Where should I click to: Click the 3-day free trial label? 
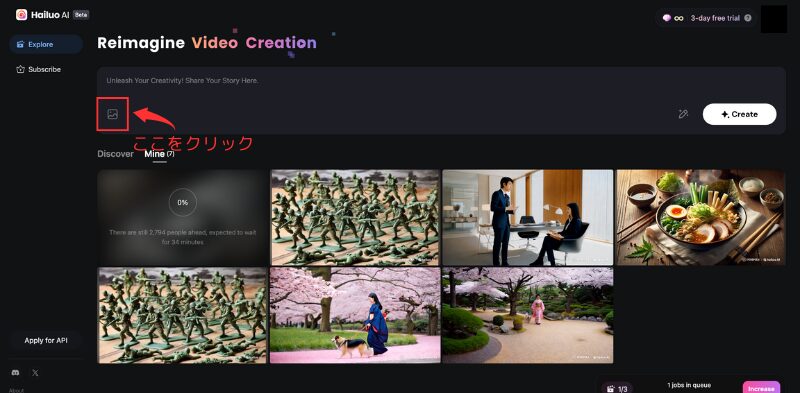715,18
